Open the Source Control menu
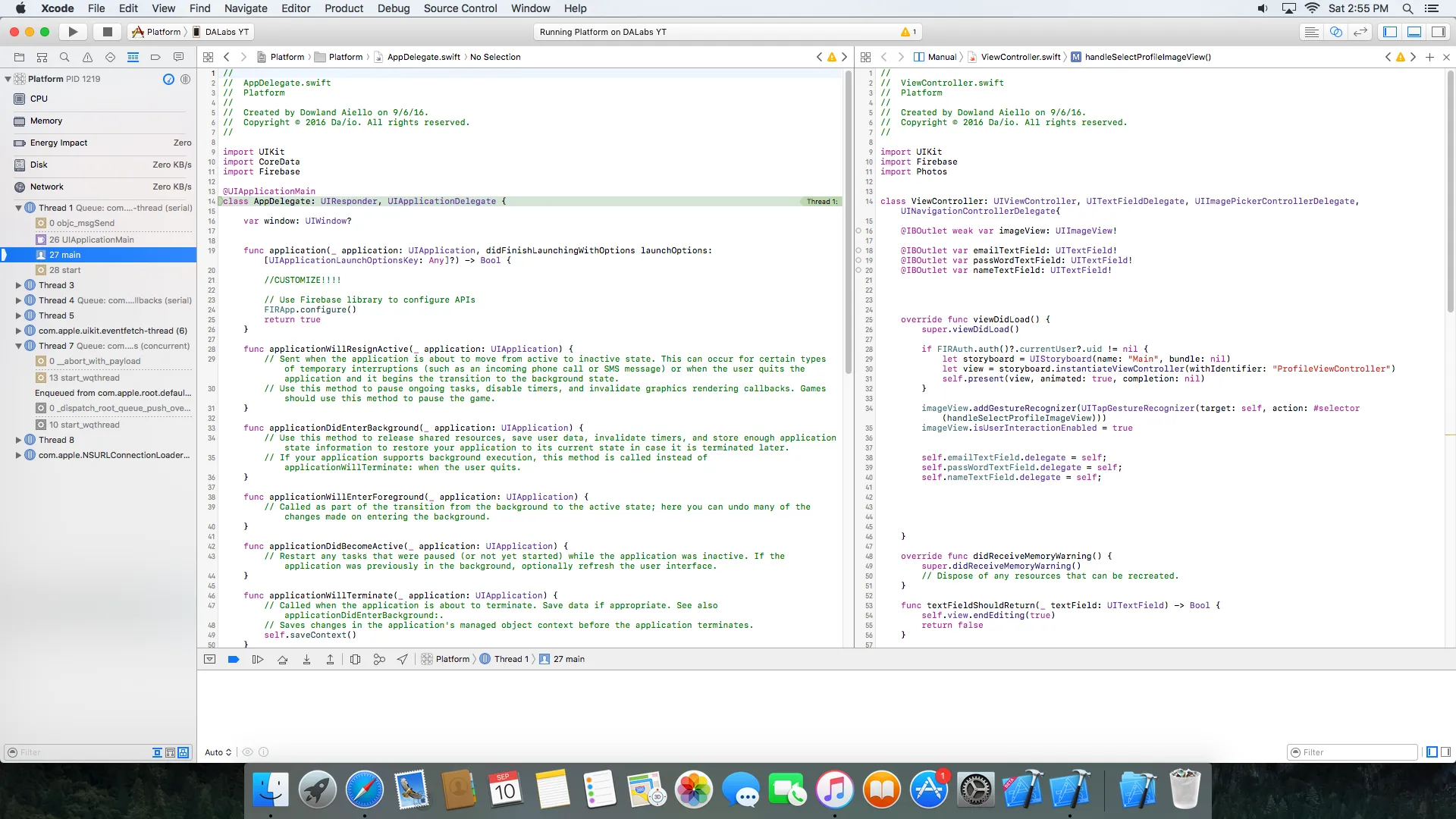Image resolution: width=1456 pixels, height=819 pixels. click(460, 8)
